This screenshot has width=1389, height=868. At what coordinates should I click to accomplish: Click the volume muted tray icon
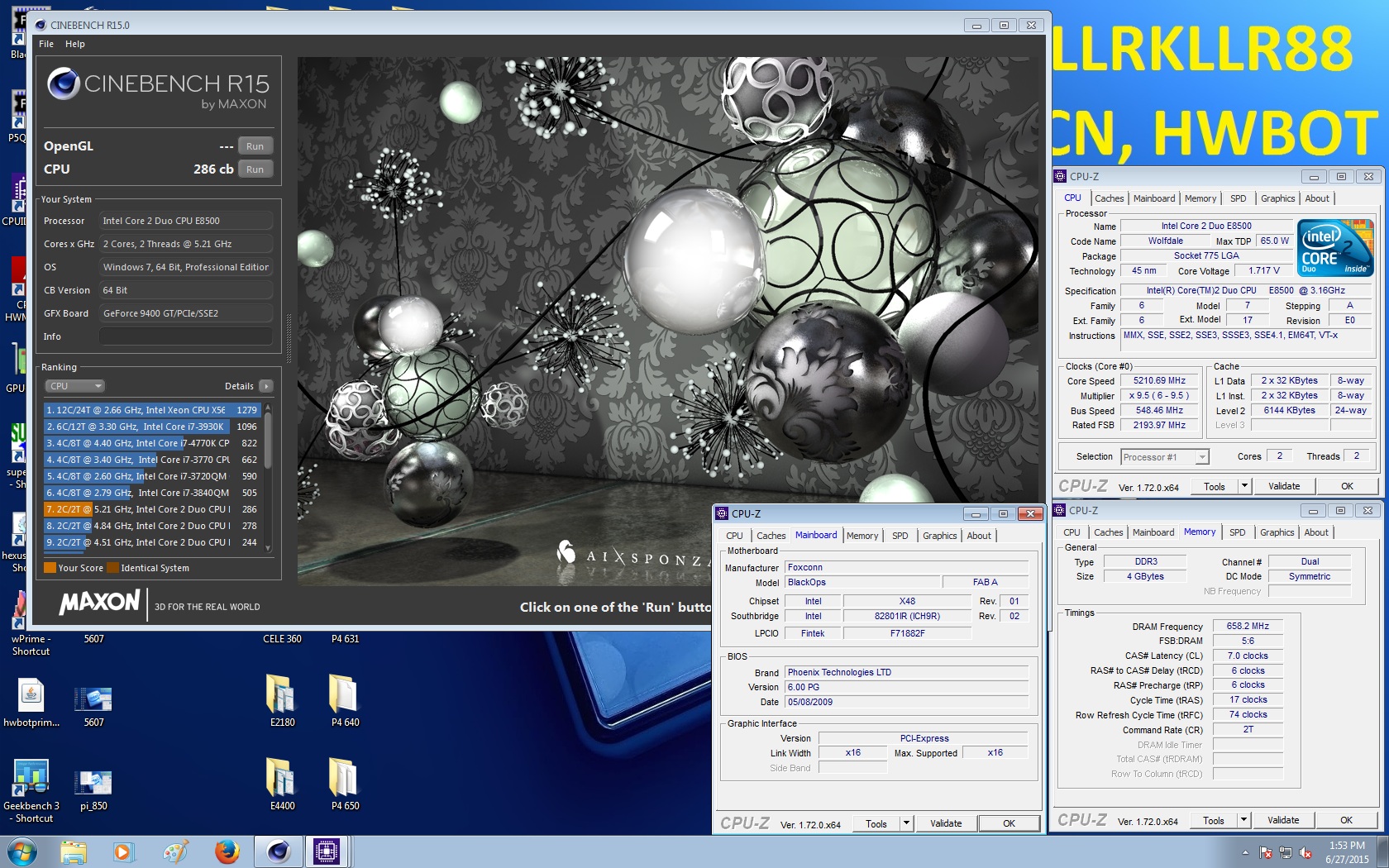[x=1306, y=852]
